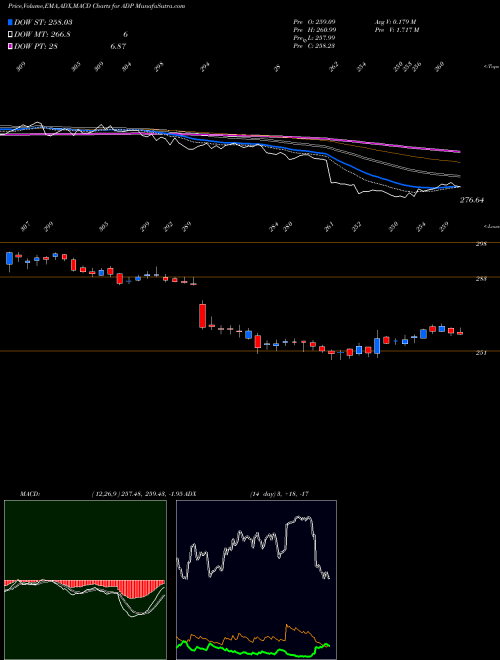The image size is (500, 660).
Task: Click the blue DOW ST legend swatch
Action: (10, 22)
